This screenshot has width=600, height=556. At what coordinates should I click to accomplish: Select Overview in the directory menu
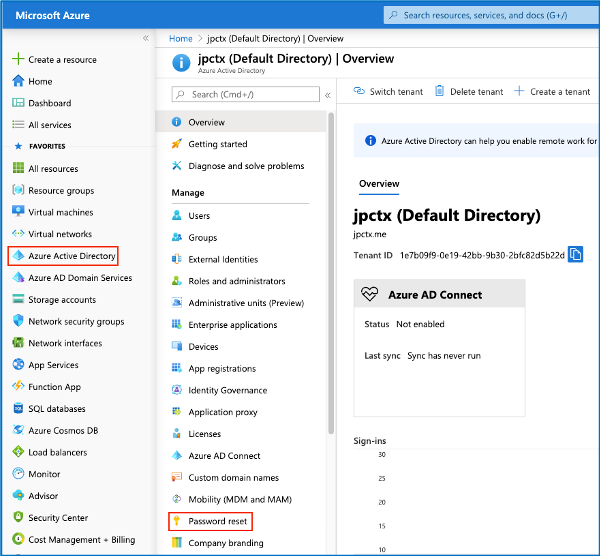(x=206, y=122)
